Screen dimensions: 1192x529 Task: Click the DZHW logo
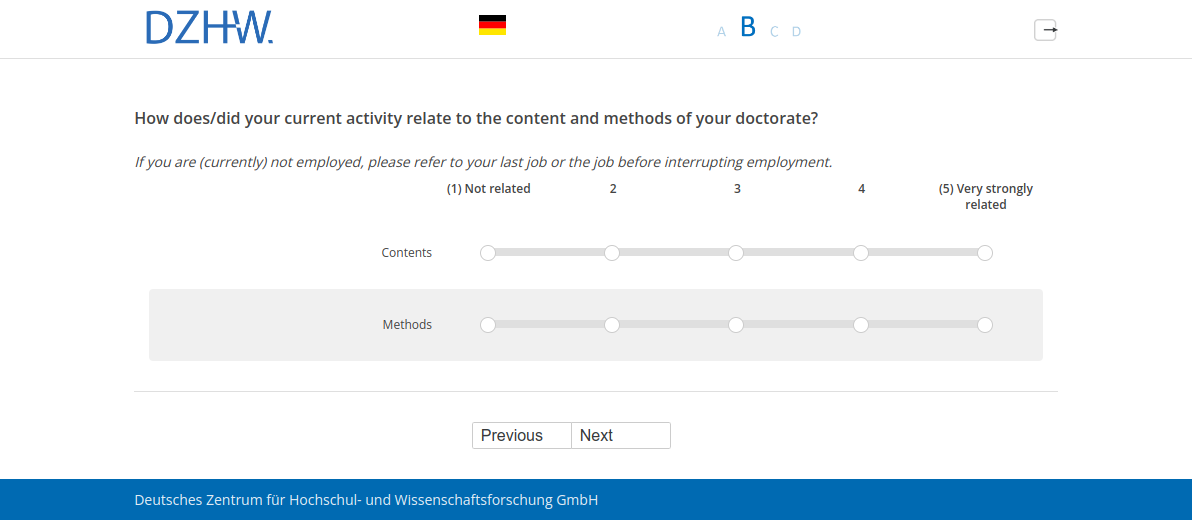(x=209, y=28)
